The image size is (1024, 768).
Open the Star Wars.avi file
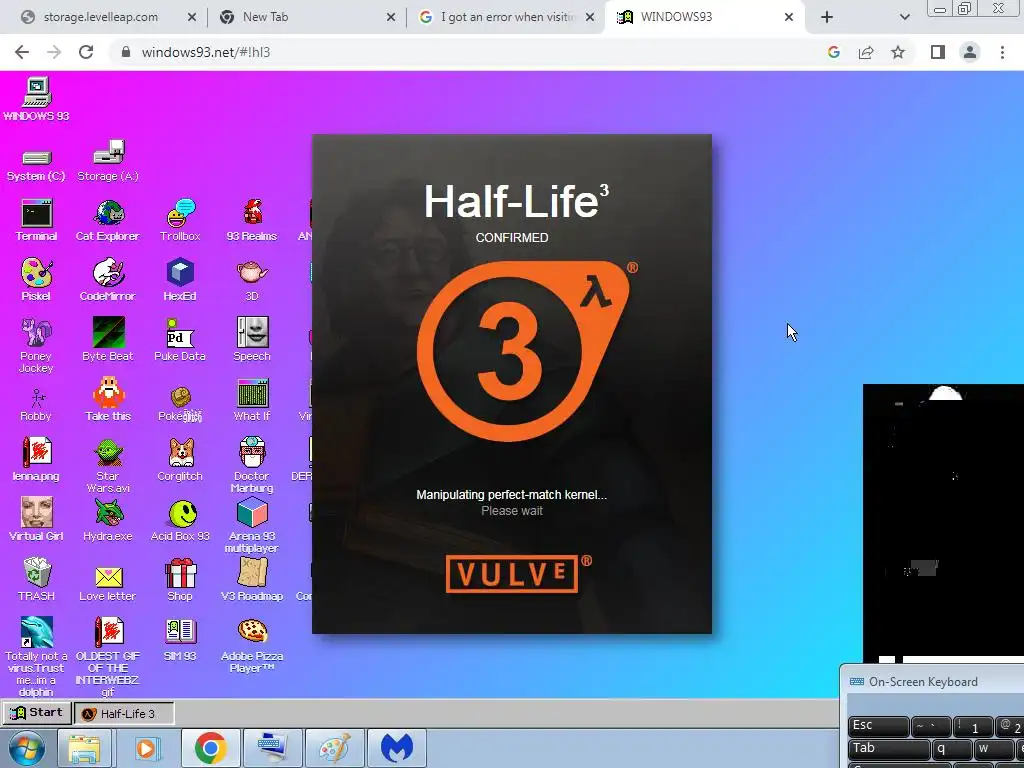pyautogui.click(x=108, y=466)
